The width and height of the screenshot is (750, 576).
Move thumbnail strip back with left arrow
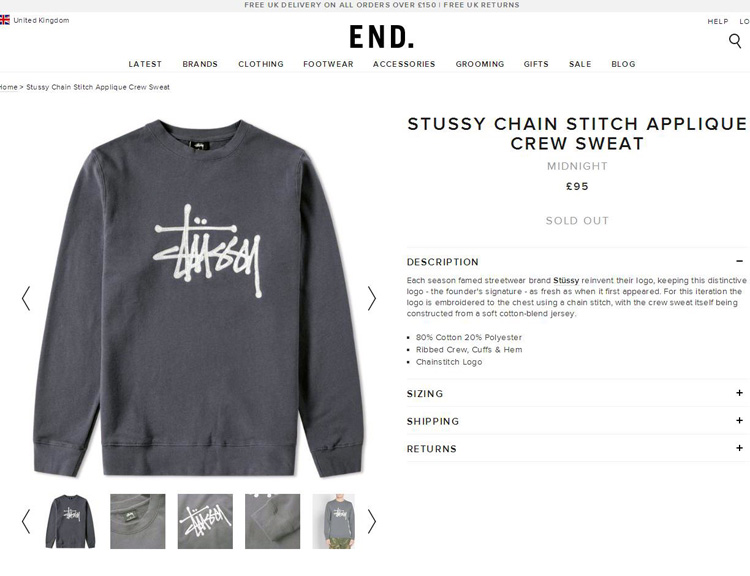(26, 521)
